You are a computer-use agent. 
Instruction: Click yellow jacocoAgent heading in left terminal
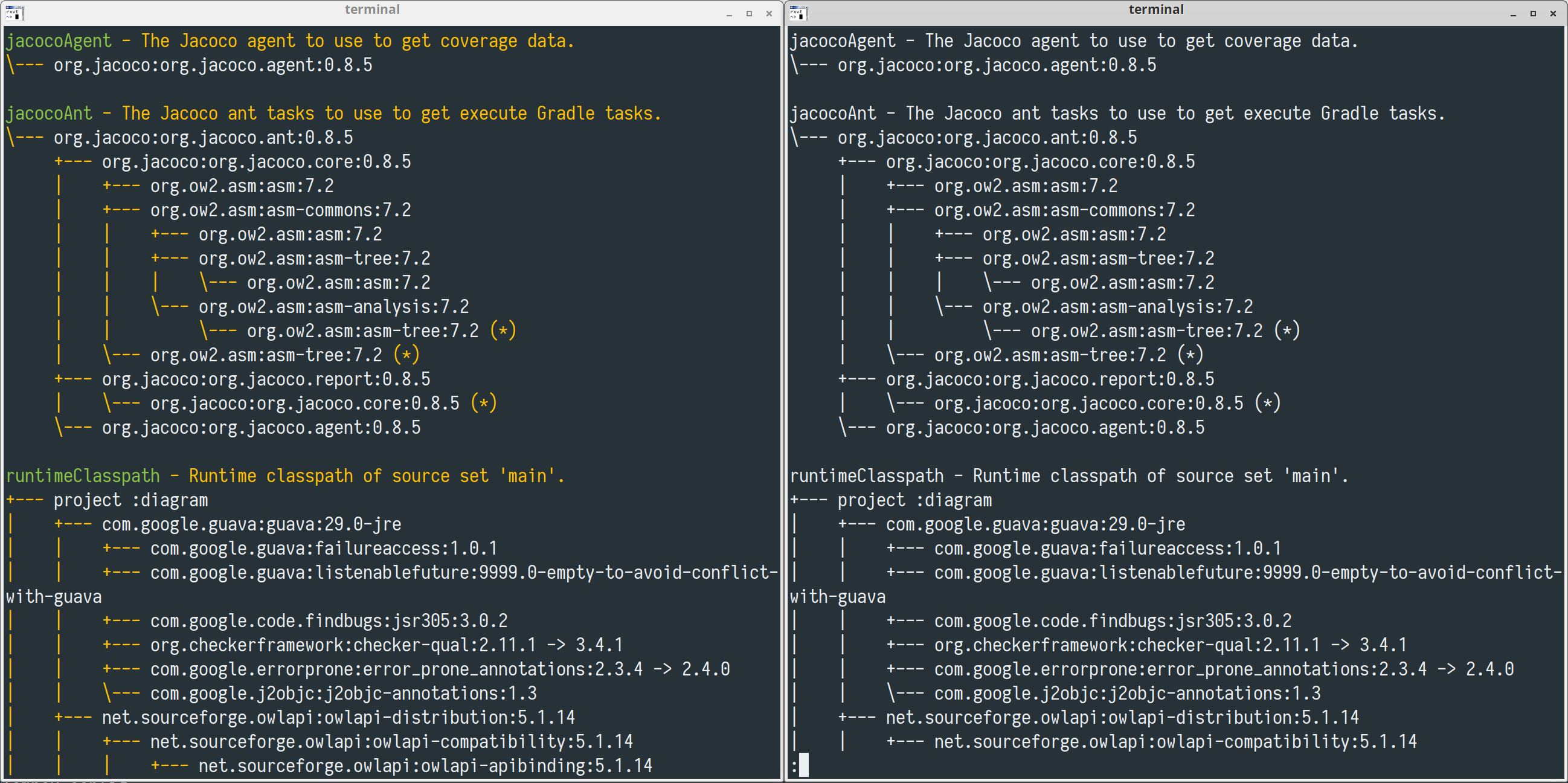pyautogui.click(x=59, y=41)
